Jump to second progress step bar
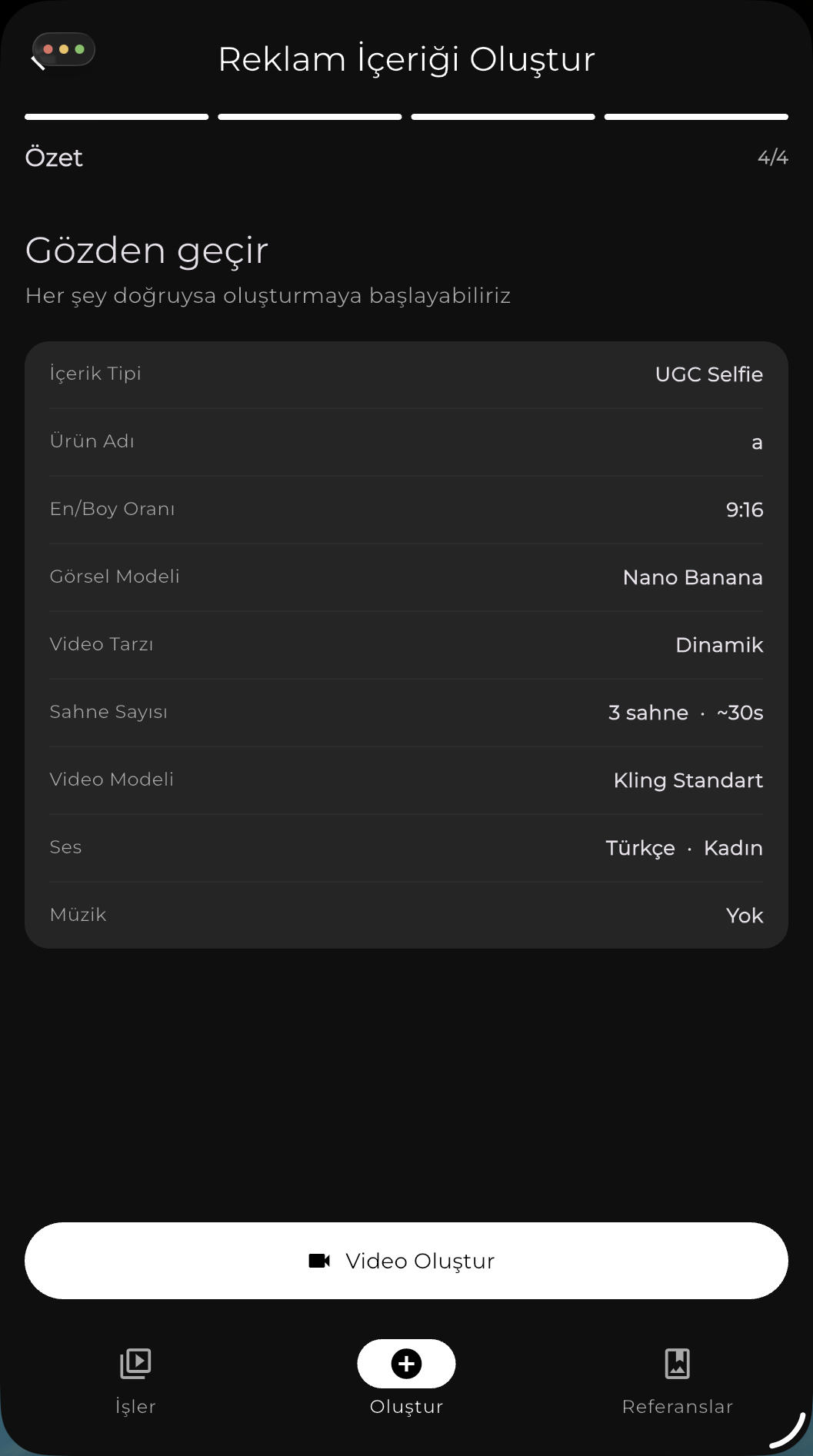The width and height of the screenshot is (813, 1456). click(x=310, y=117)
